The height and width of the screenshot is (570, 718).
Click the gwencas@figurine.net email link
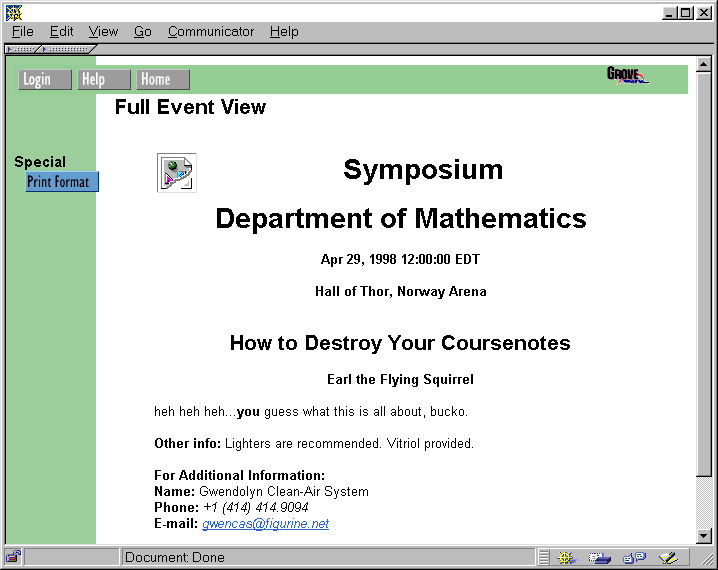265,524
